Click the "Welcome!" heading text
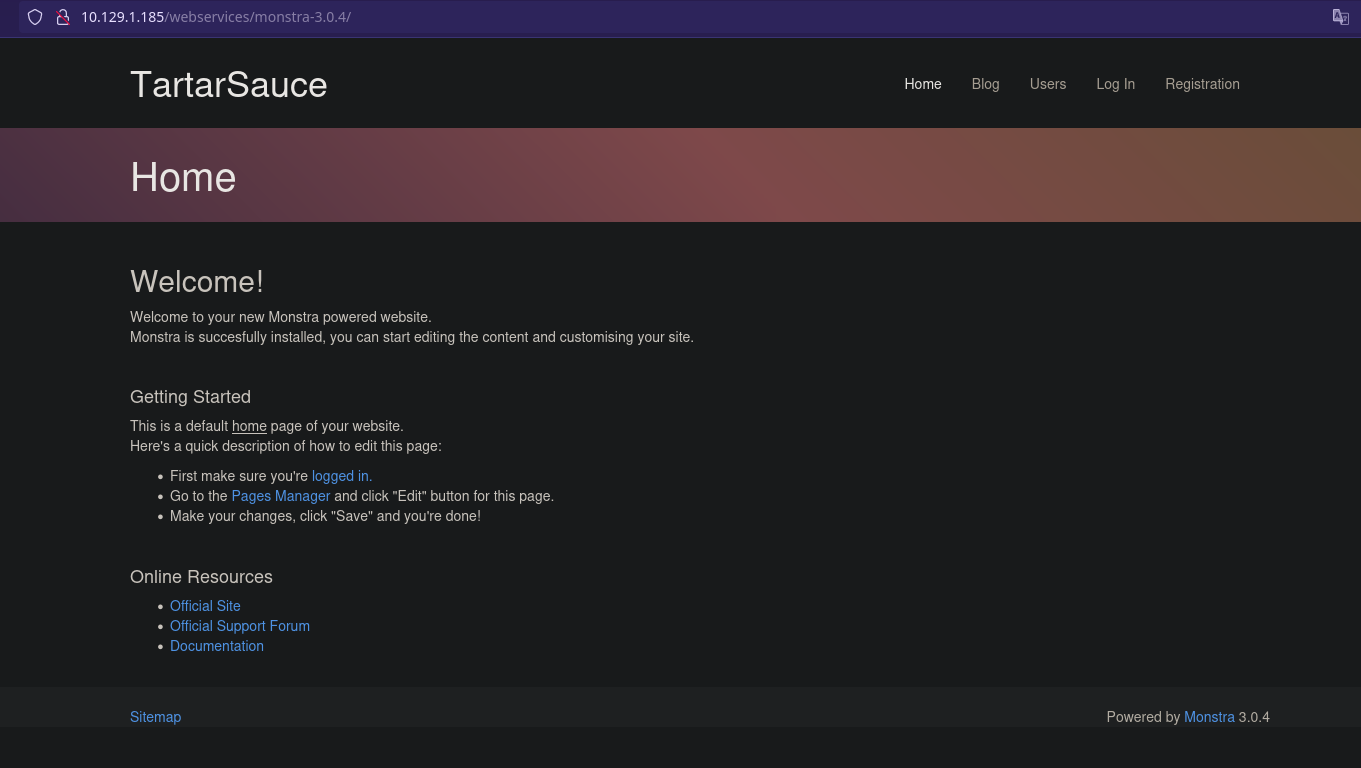Screen dimensions: 1361x768 (196, 282)
